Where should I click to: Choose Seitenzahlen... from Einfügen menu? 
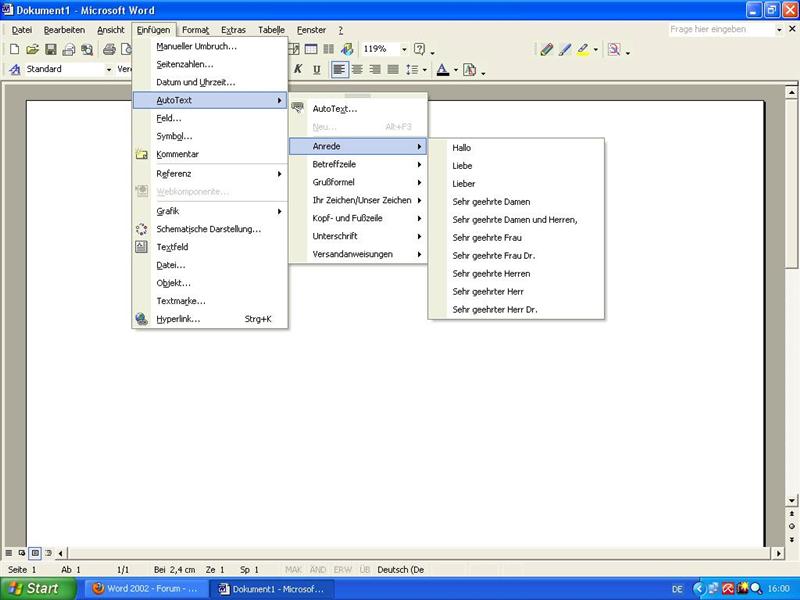click(x=185, y=64)
